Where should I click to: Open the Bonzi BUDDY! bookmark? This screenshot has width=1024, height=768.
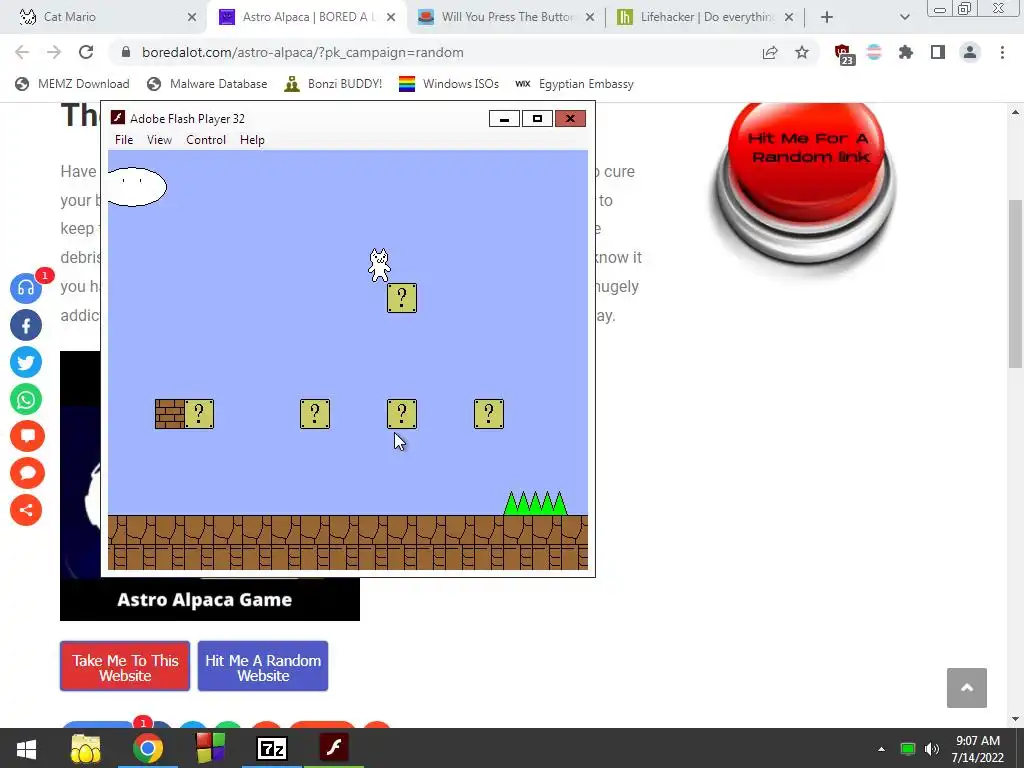pos(333,84)
